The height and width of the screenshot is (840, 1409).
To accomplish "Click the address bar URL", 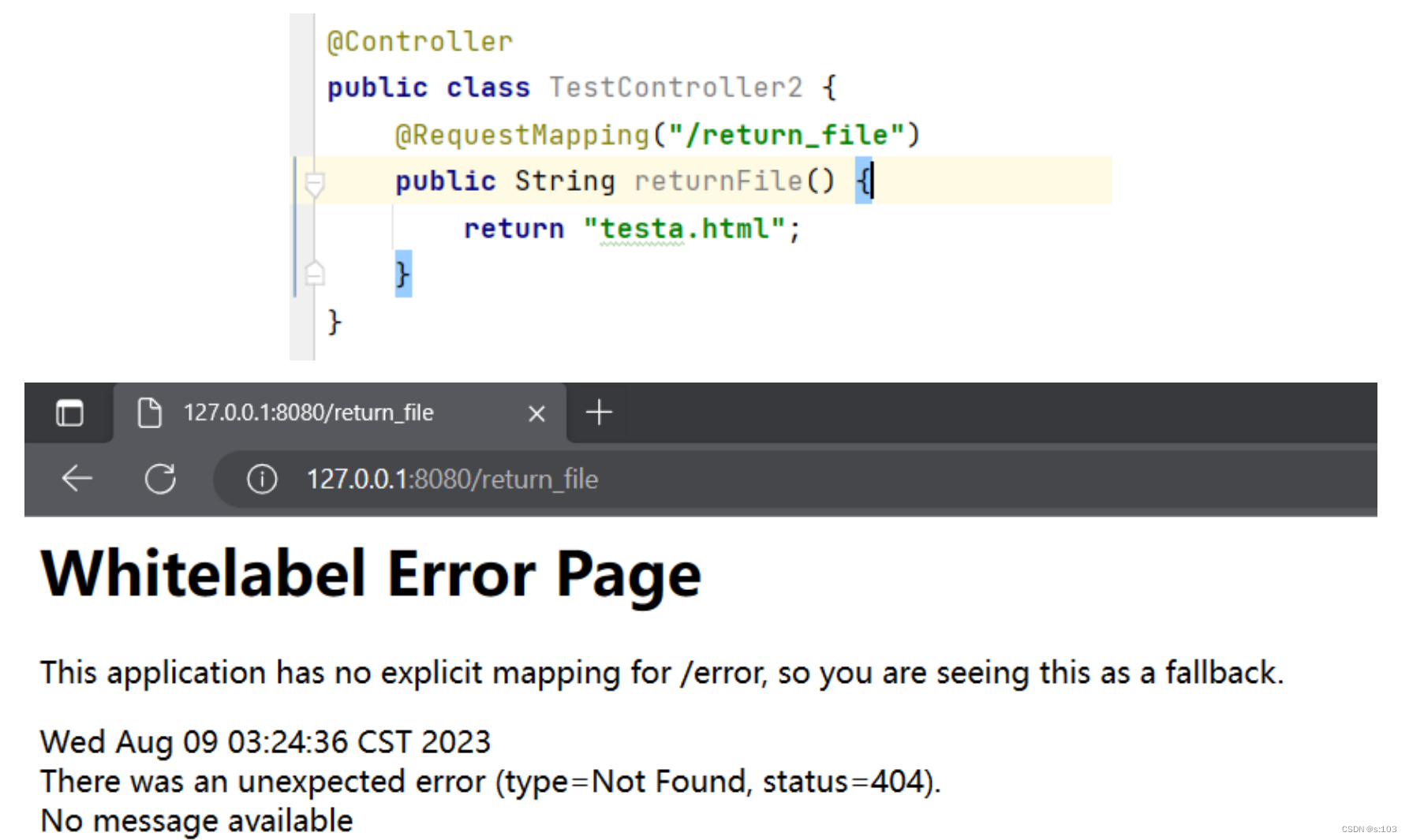I will [x=452, y=479].
